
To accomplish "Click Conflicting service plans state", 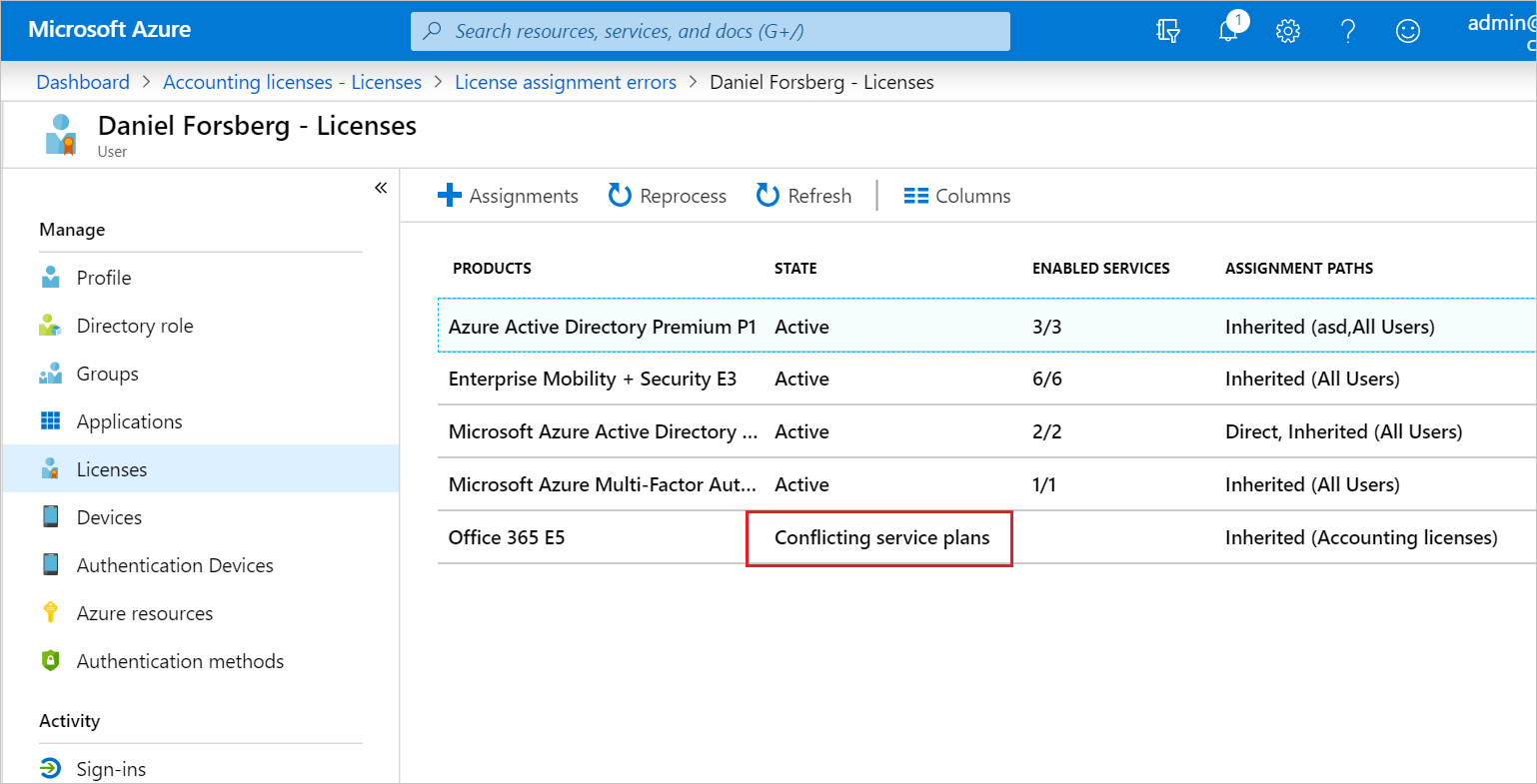I will (x=881, y=537).
